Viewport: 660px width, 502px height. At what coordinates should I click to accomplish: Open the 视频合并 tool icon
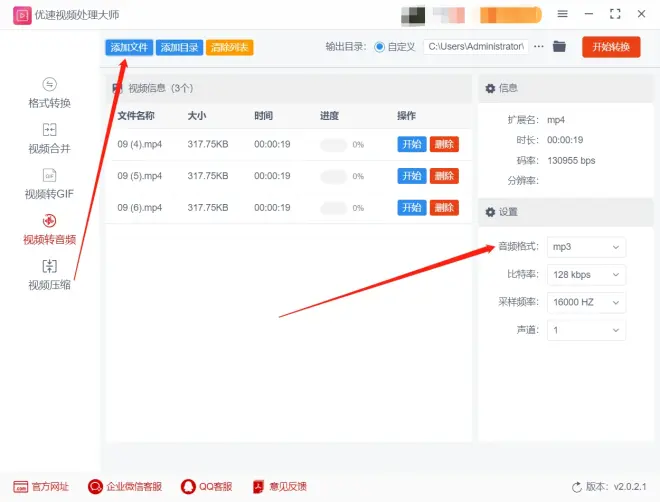pyautogui.click(x=49, y=130)
